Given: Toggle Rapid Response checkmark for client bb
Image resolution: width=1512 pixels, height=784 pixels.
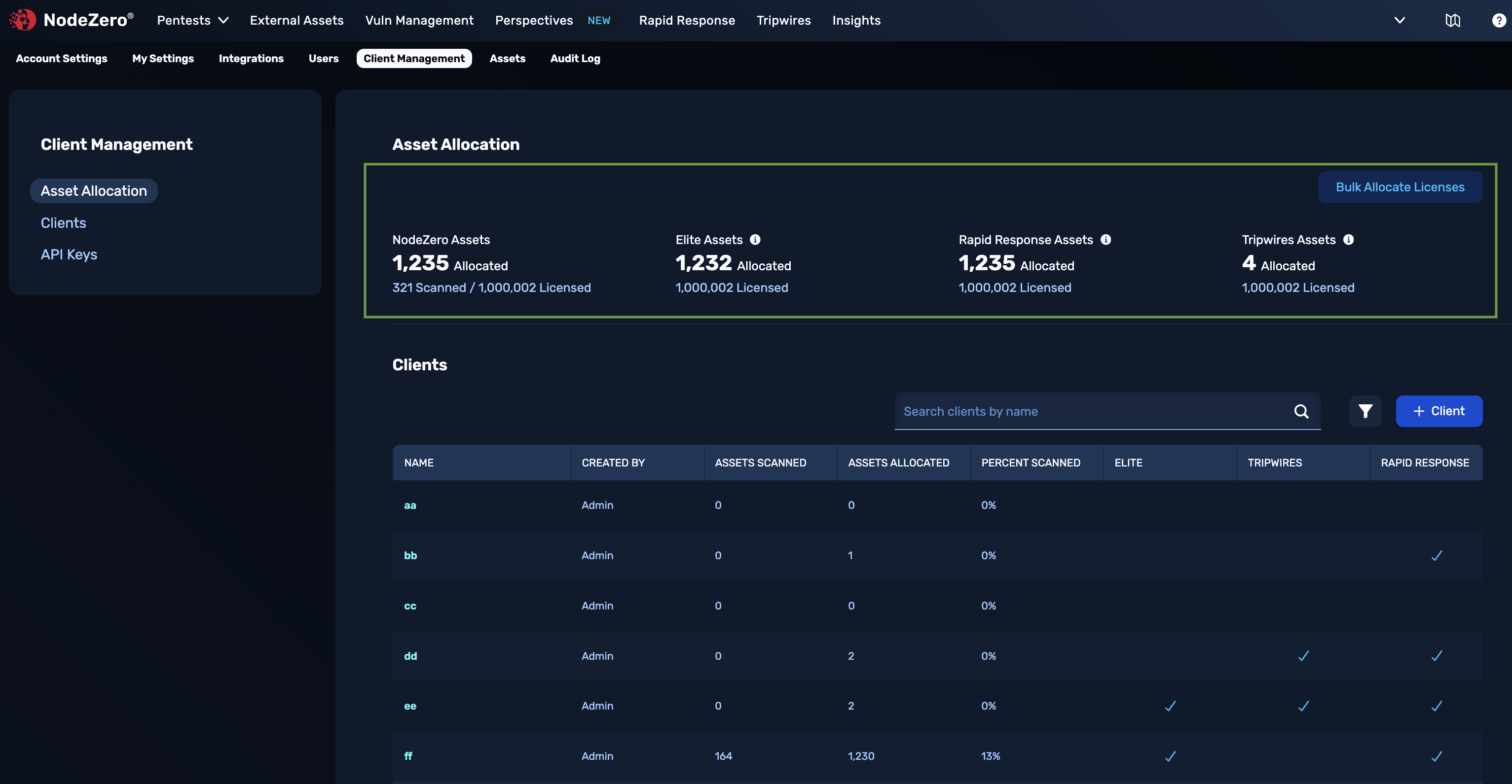Looking at the screenshot, I should tap(1437, 555).
